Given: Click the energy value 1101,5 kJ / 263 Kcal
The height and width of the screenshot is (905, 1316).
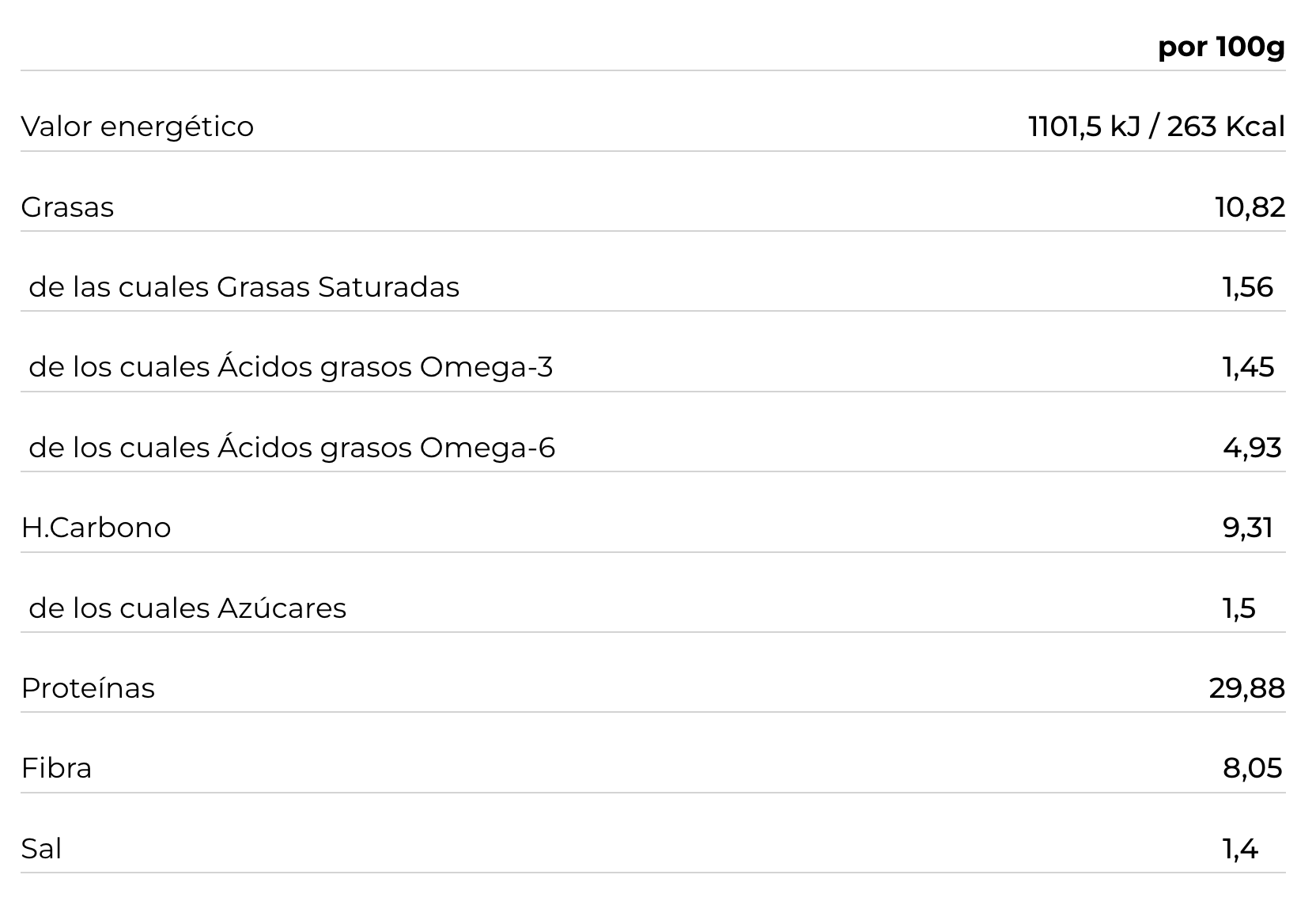Looking at the screenshot, I should coord(1156,127).
